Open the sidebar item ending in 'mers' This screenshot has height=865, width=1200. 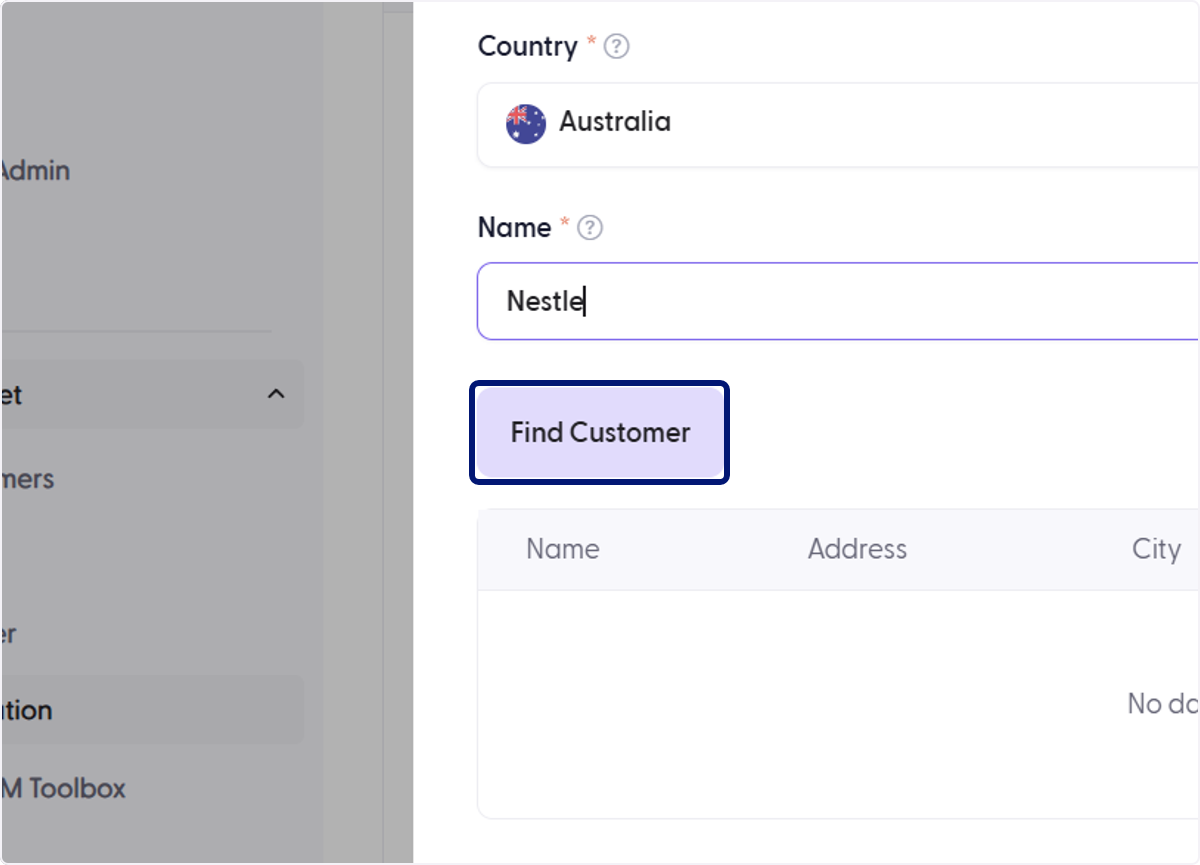(x=27, y=479)
